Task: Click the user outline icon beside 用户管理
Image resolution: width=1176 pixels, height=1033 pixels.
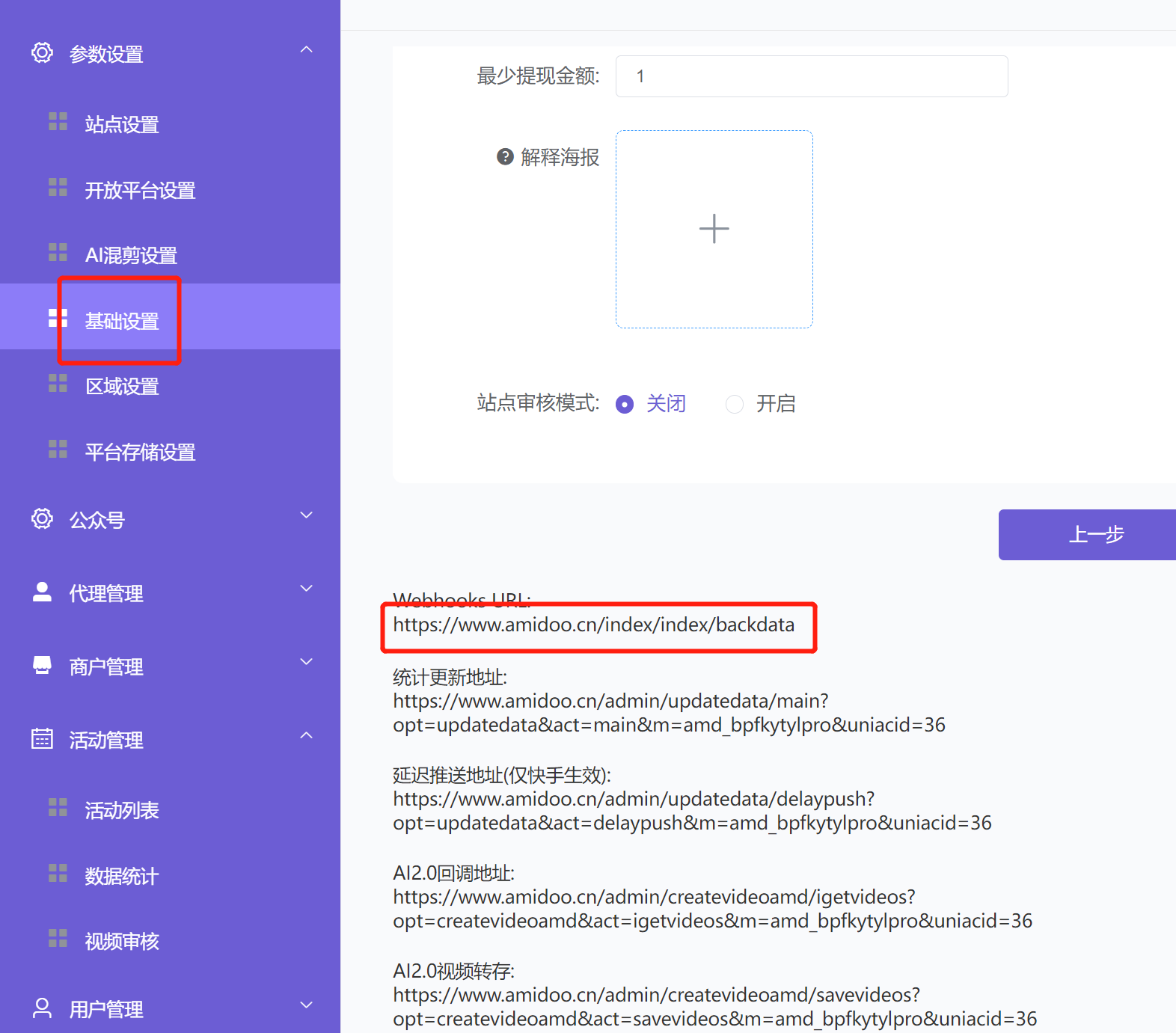Action: (42, 1008)
